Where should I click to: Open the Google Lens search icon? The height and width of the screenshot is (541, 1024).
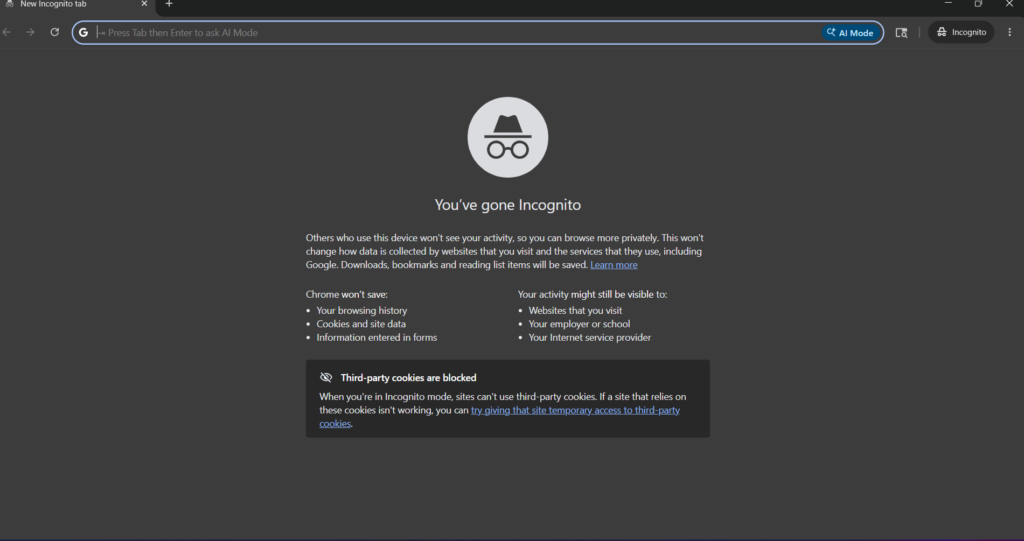tap(901, 33)
